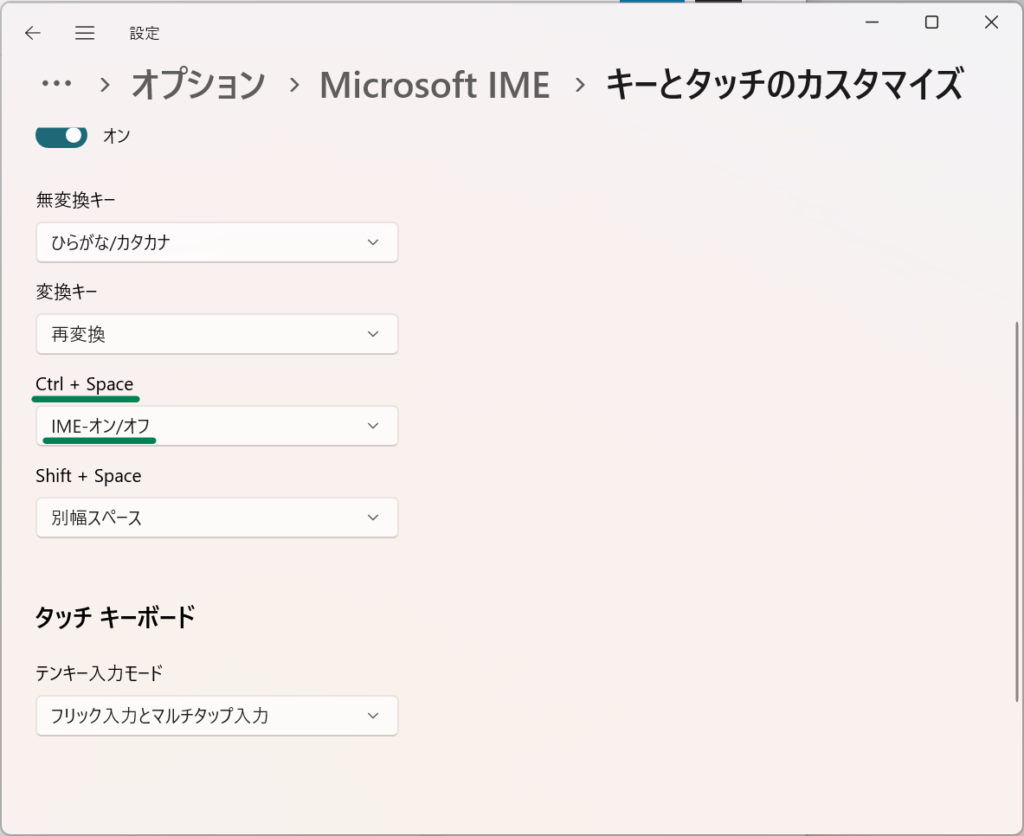1024x836 pixels.
Task: Click the 無変換キー label
Action: pyautogui.click(x=76, y=200)
